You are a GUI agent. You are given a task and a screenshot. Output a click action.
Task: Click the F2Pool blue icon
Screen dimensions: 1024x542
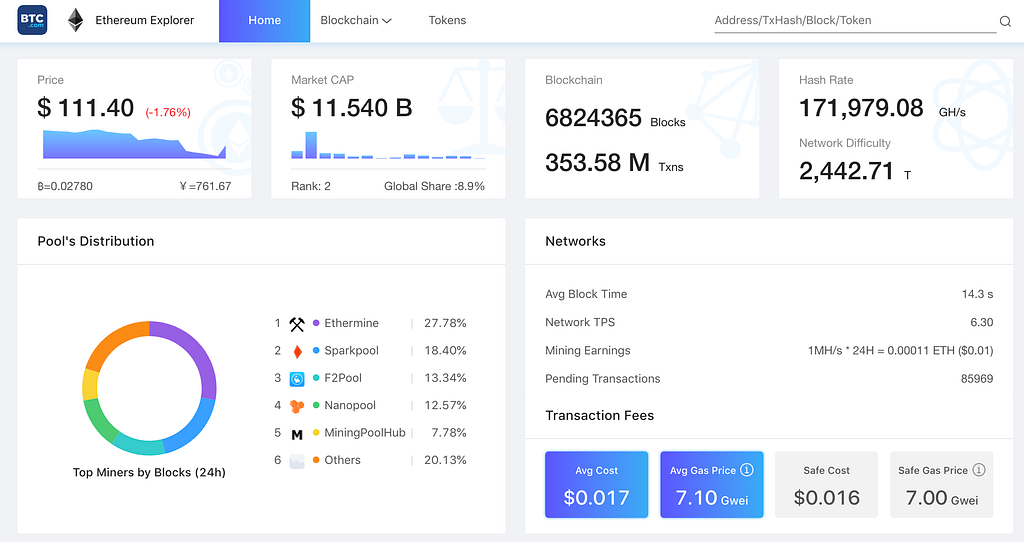pos(297,379)
